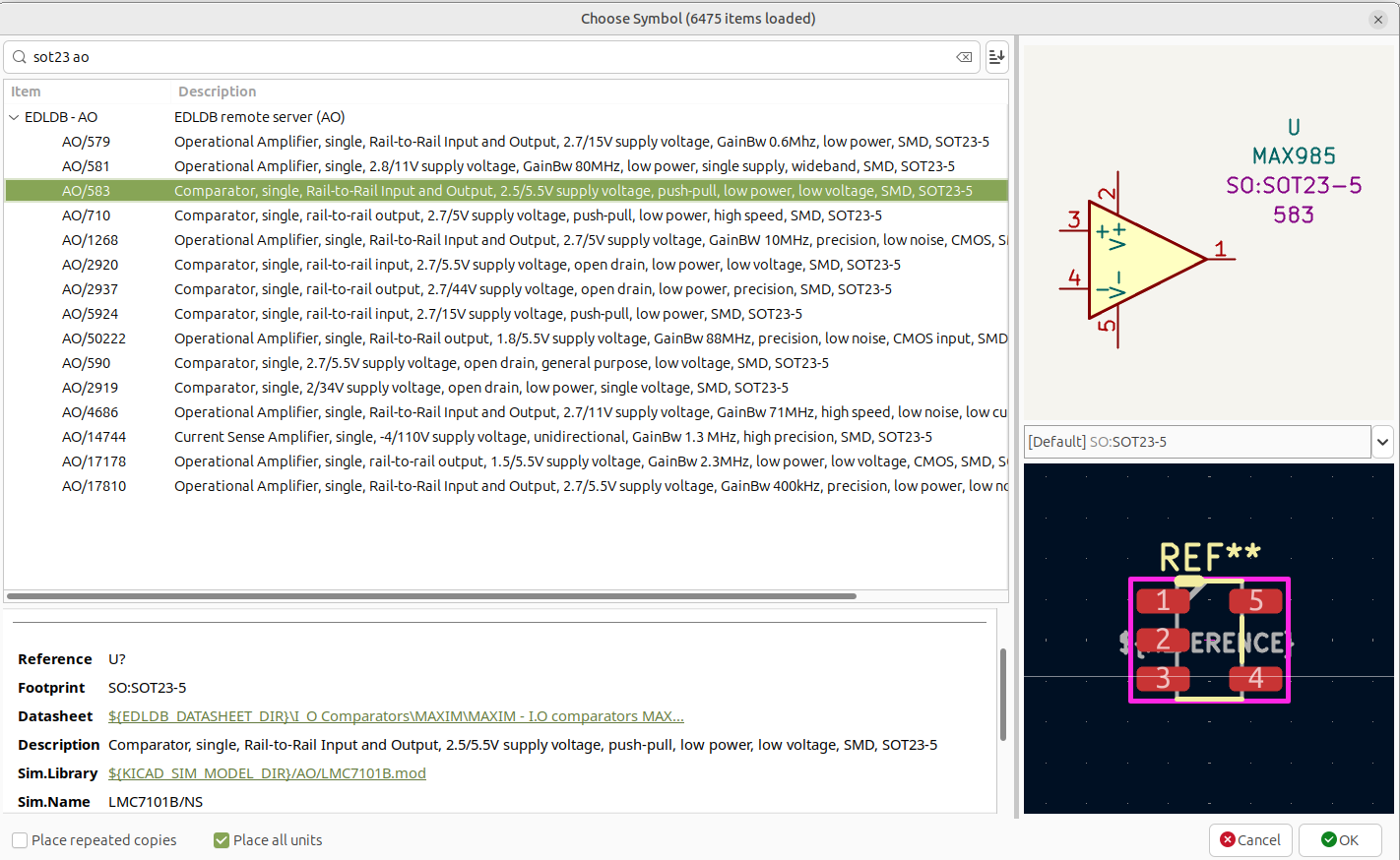The image size is (1400, 860).
Task: Click the details panel vertical scrollbar
Action: pos(1002,694)
